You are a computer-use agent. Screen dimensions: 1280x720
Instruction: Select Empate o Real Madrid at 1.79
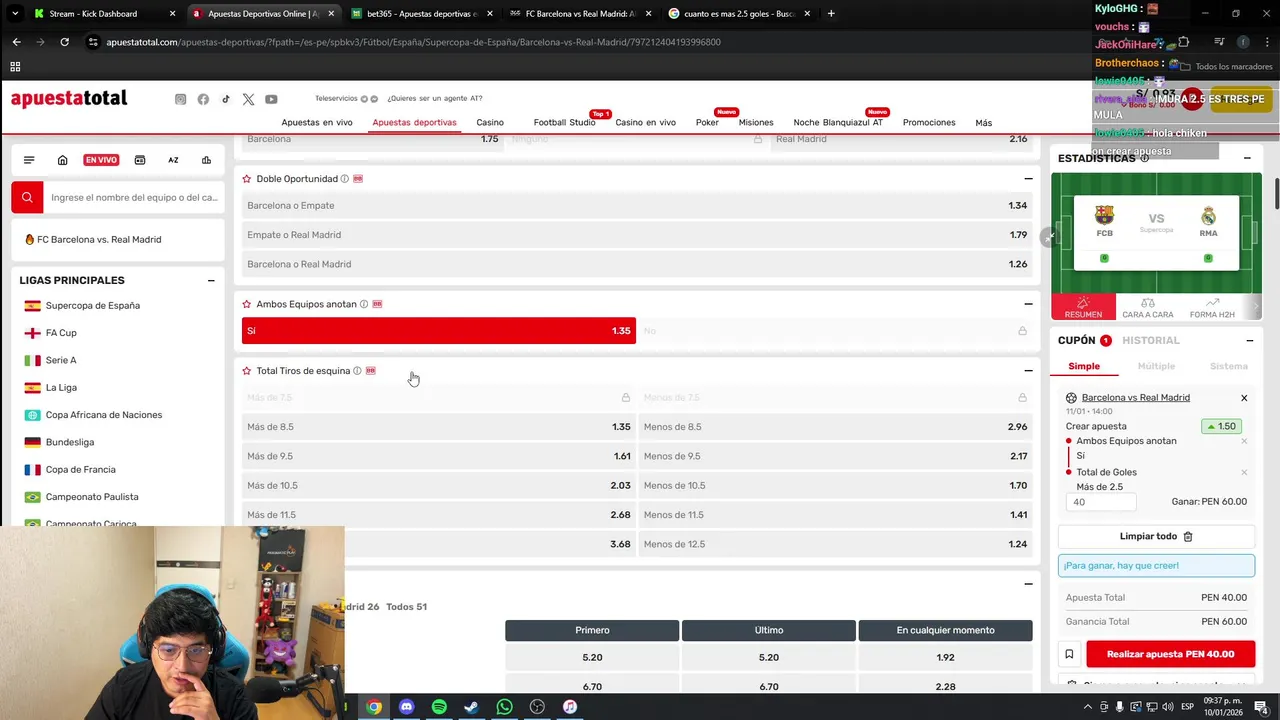pyautogui.click(x=637, y=235)
